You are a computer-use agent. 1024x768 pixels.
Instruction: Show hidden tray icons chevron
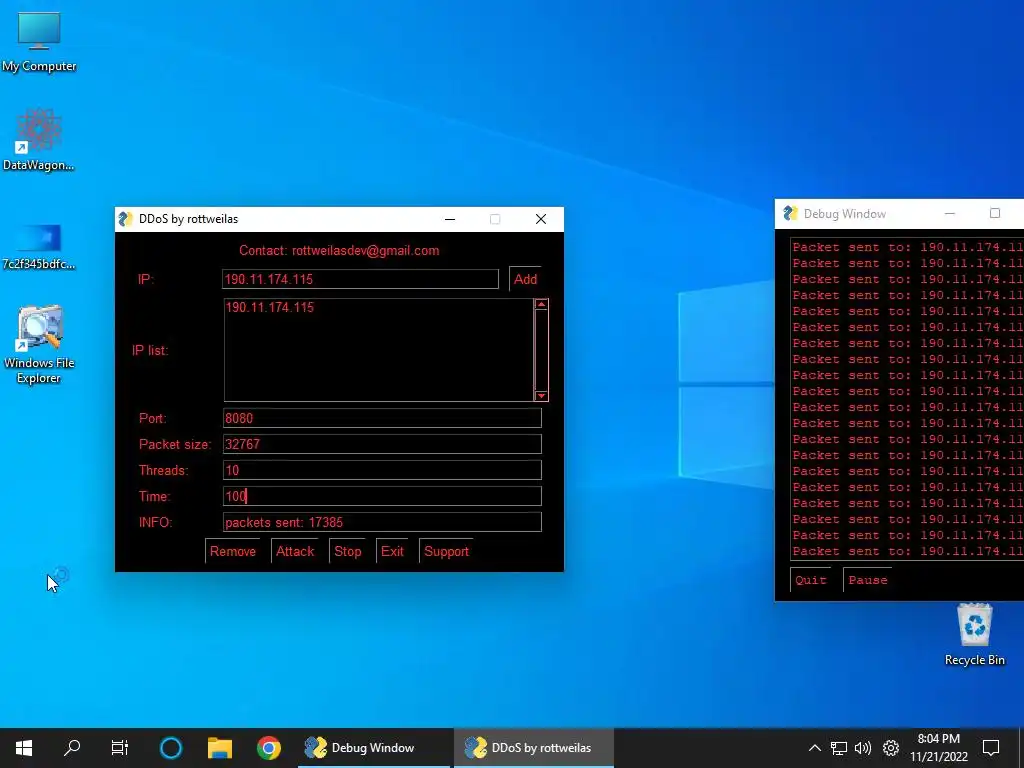(x=814, y=748)
